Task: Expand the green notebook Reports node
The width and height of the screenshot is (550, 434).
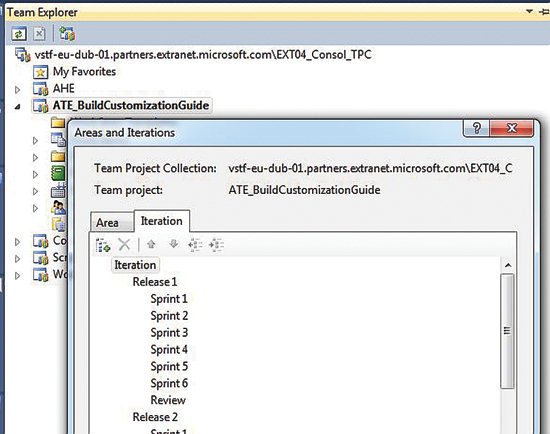Action: pos(35,175)
